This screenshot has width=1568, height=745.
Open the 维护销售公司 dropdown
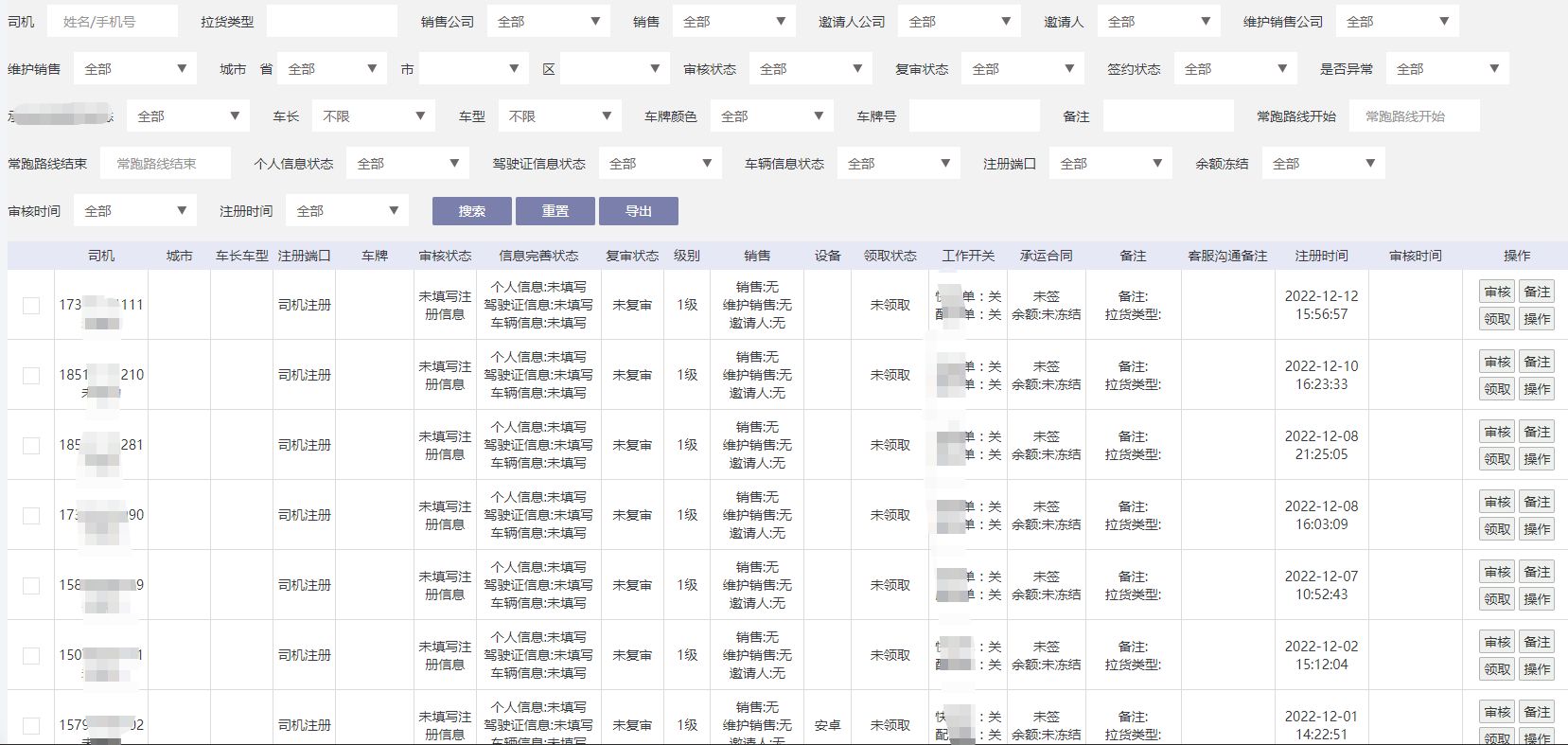coord(1398,21)
